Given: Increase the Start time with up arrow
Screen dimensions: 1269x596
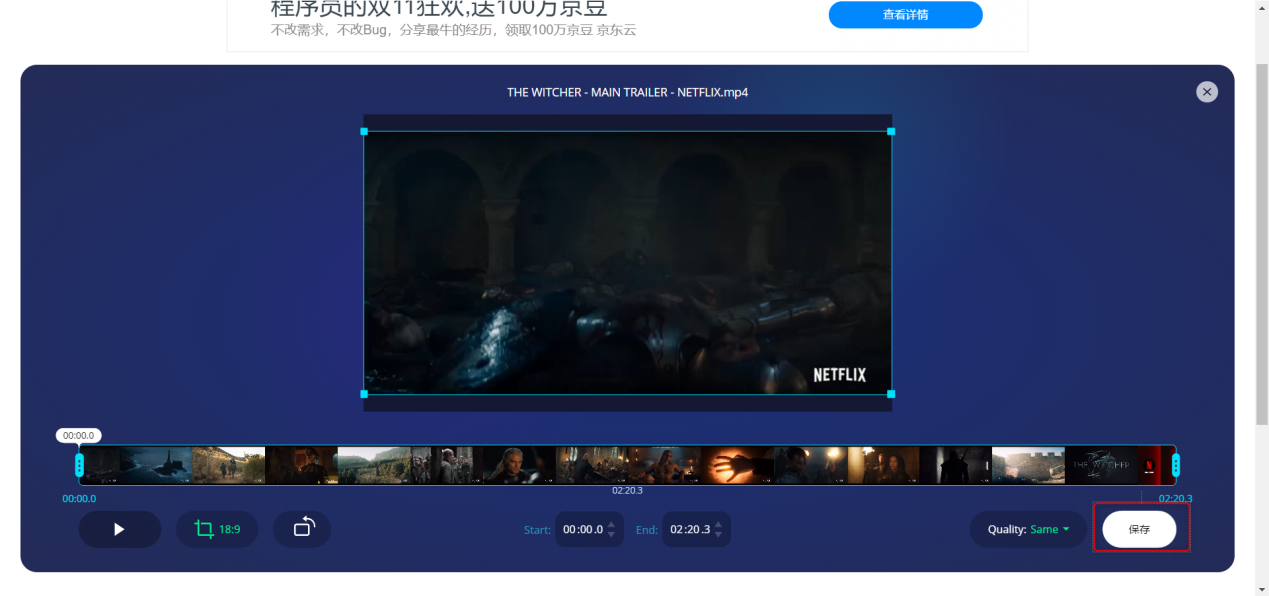Looking at the screenshot, I should click(611, 523).
